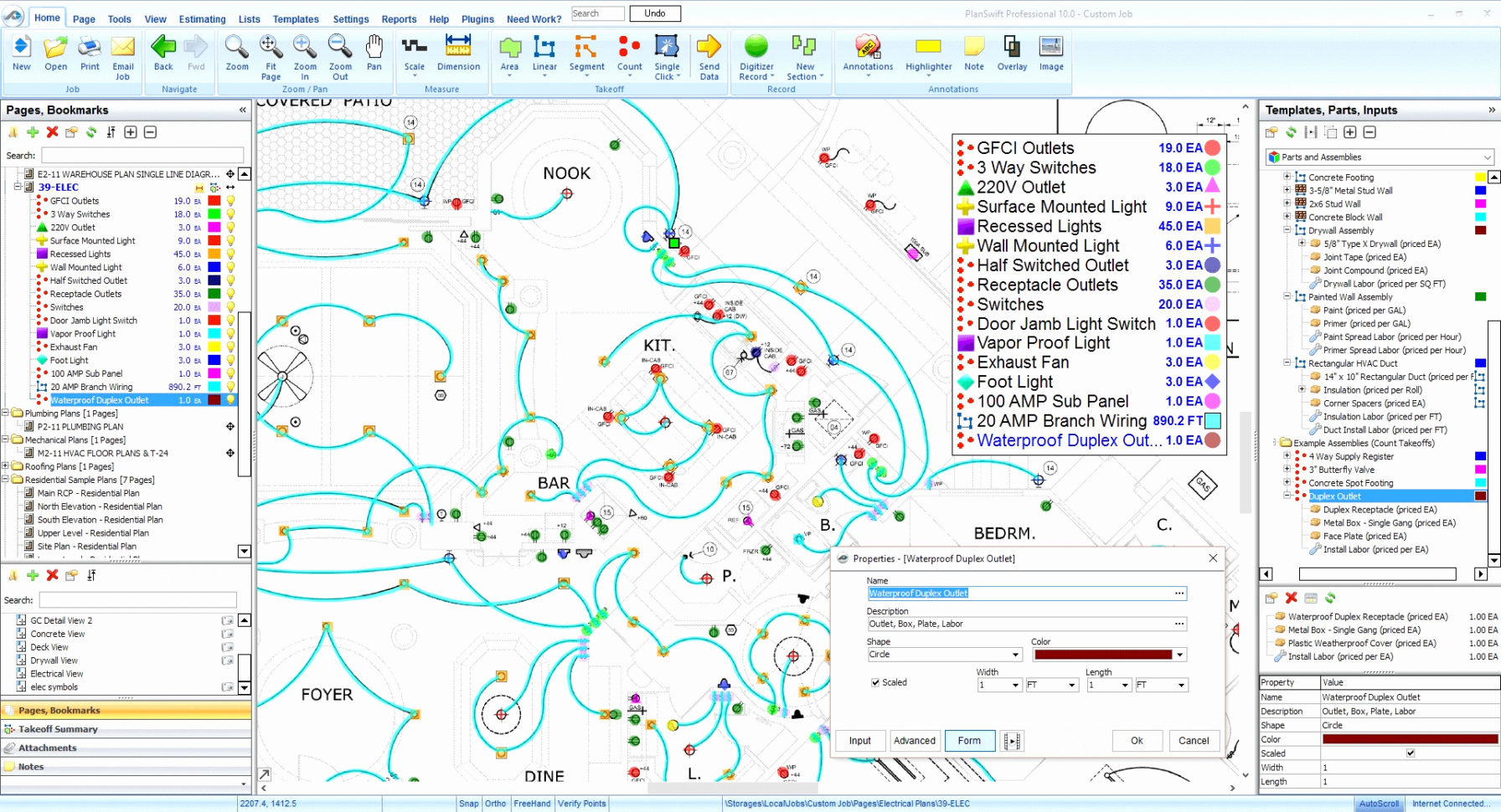This screenshot has width=1501, height=812.
Task: Toggle the Scaled checkbox in Properties dialog
Action: [x=875, y=682]
